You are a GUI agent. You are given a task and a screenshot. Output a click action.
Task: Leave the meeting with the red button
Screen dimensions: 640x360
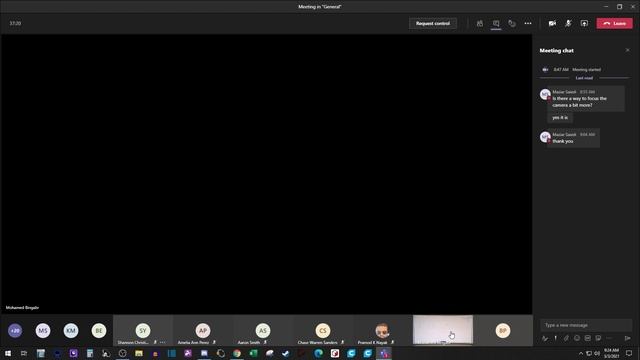(614, 23)
